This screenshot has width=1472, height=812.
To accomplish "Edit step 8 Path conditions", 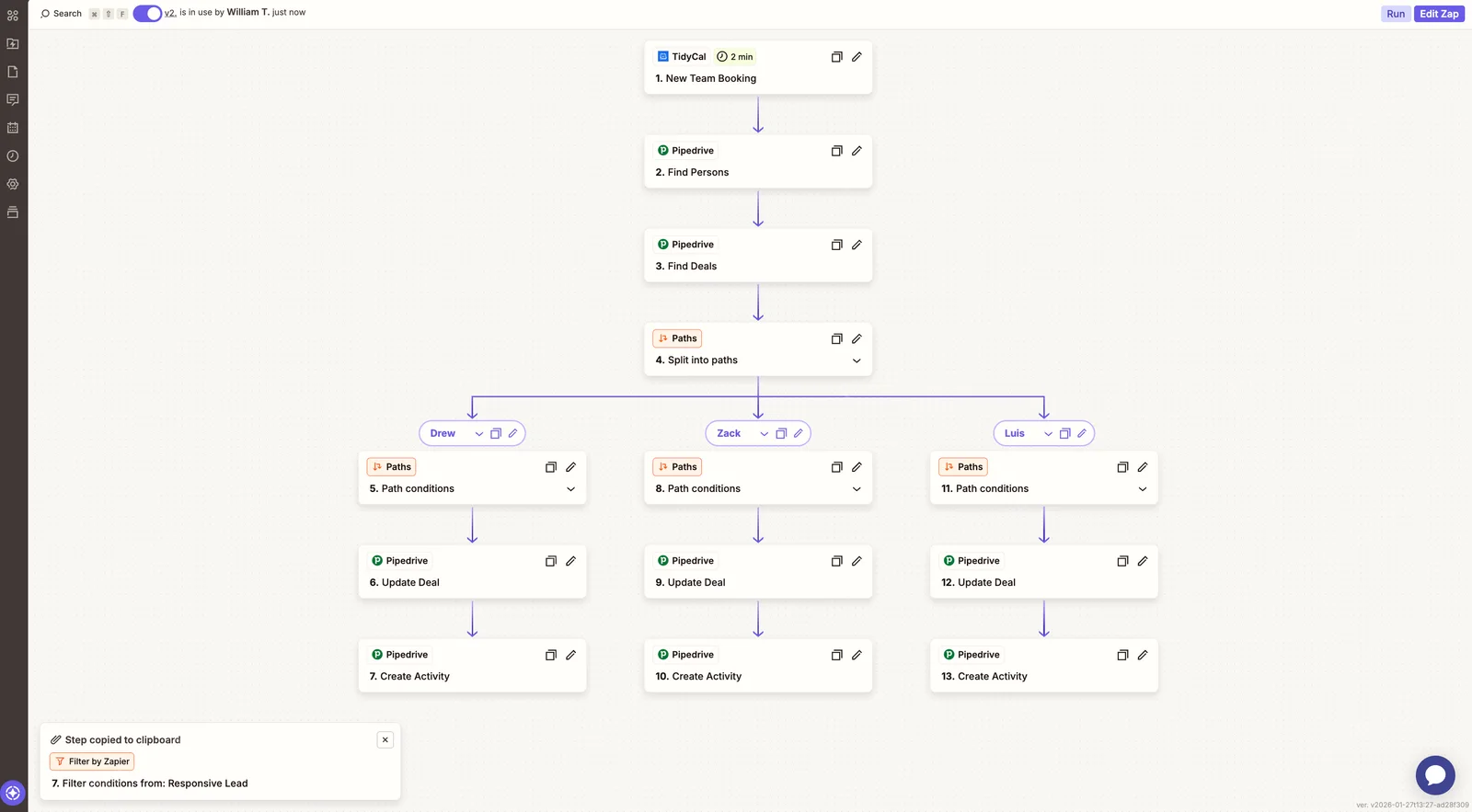I will [857, 467].
